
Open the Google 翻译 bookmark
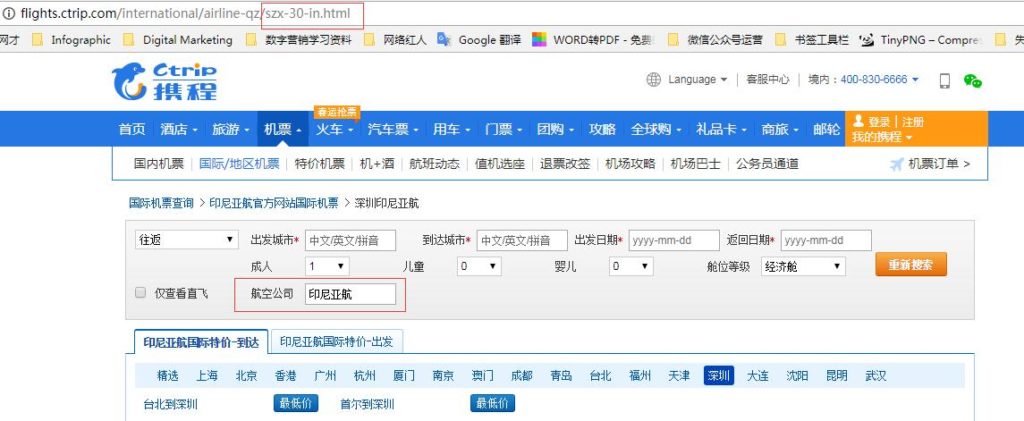[x=479, y=40]
